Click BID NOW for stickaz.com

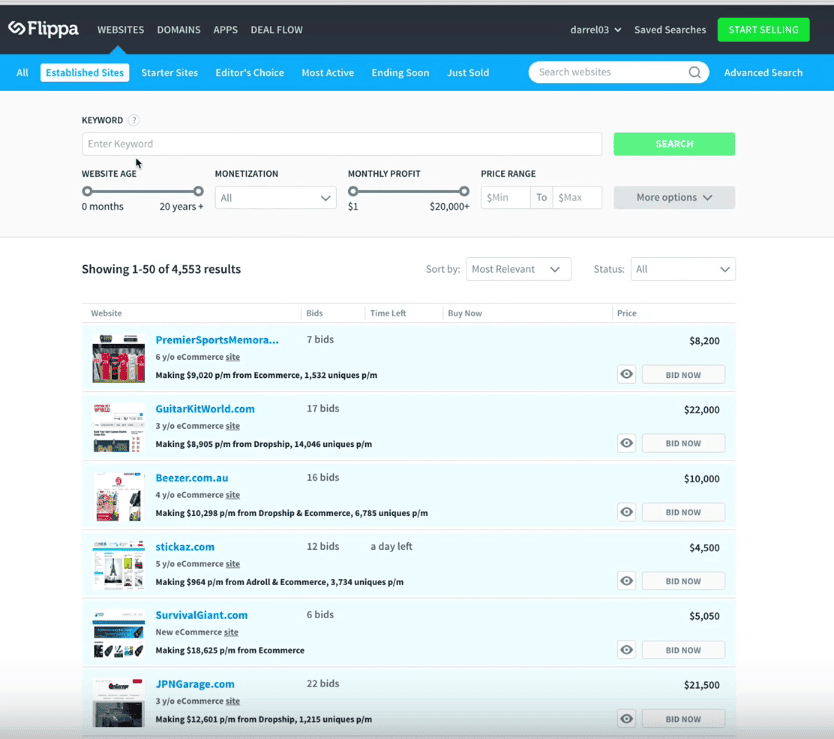point(683,581)
